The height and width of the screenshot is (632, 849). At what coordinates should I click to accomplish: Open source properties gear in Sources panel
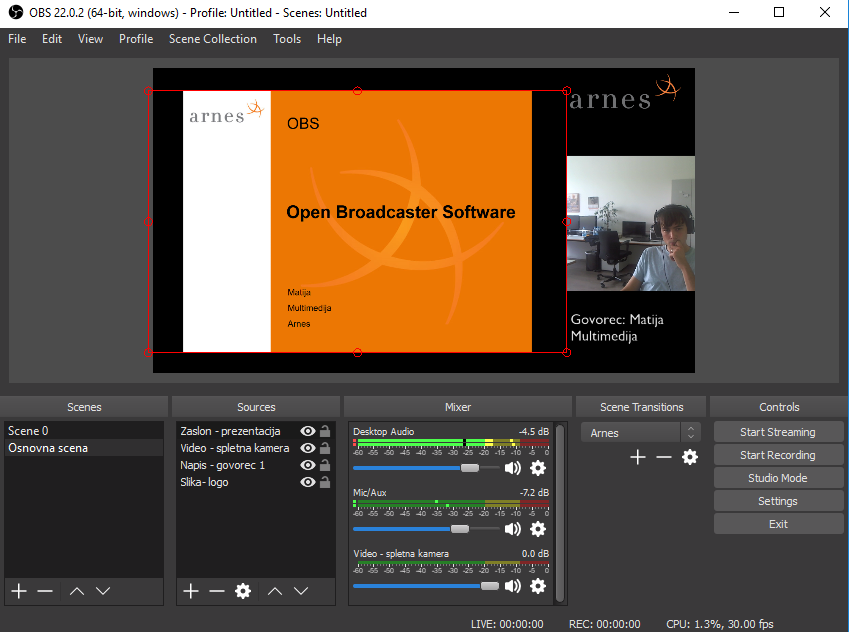coord(243,591)
